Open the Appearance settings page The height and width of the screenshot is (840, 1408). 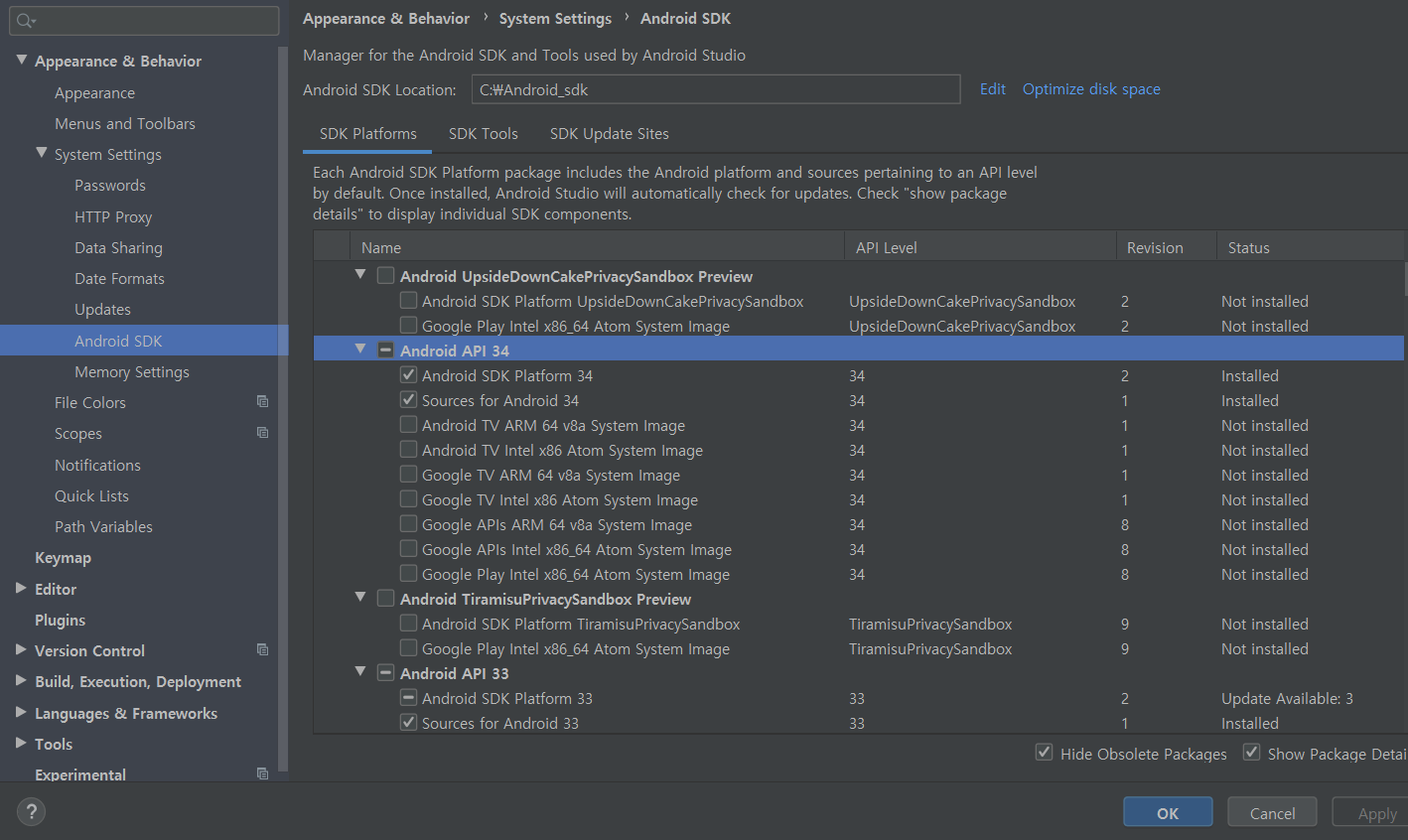[x=94, y=92]
